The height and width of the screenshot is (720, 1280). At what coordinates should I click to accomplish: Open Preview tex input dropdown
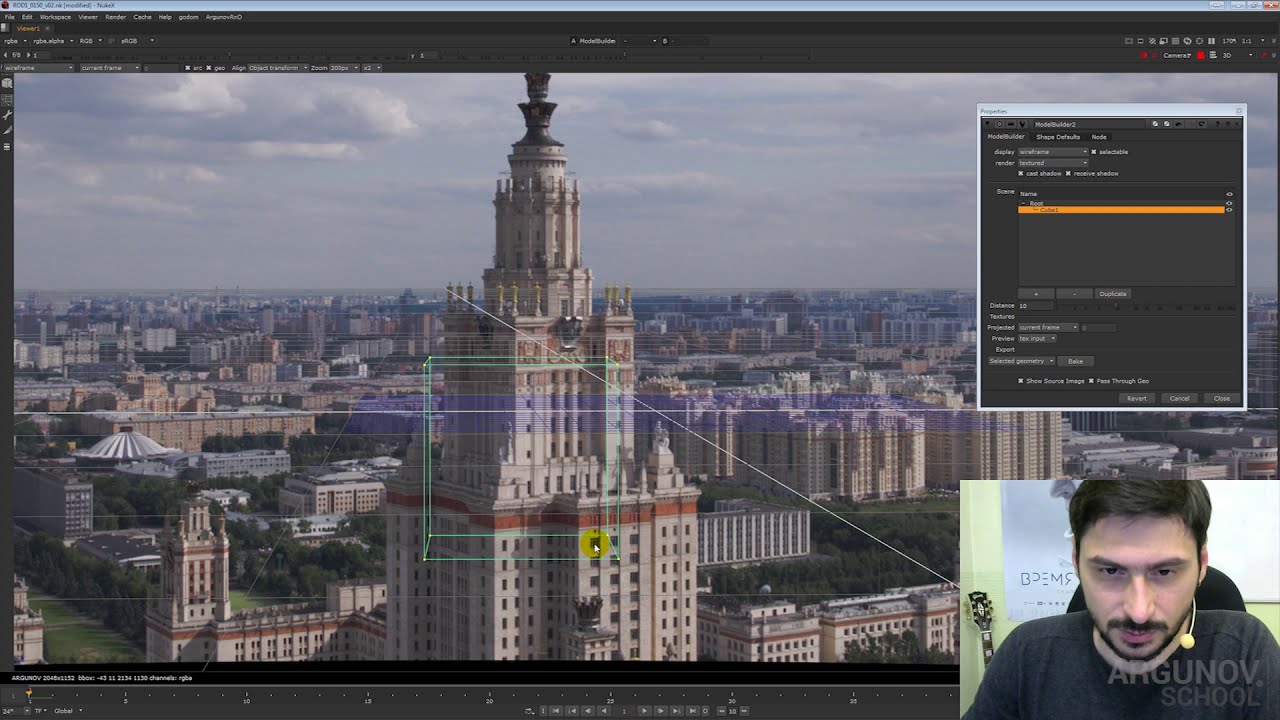pos(1036,338)
